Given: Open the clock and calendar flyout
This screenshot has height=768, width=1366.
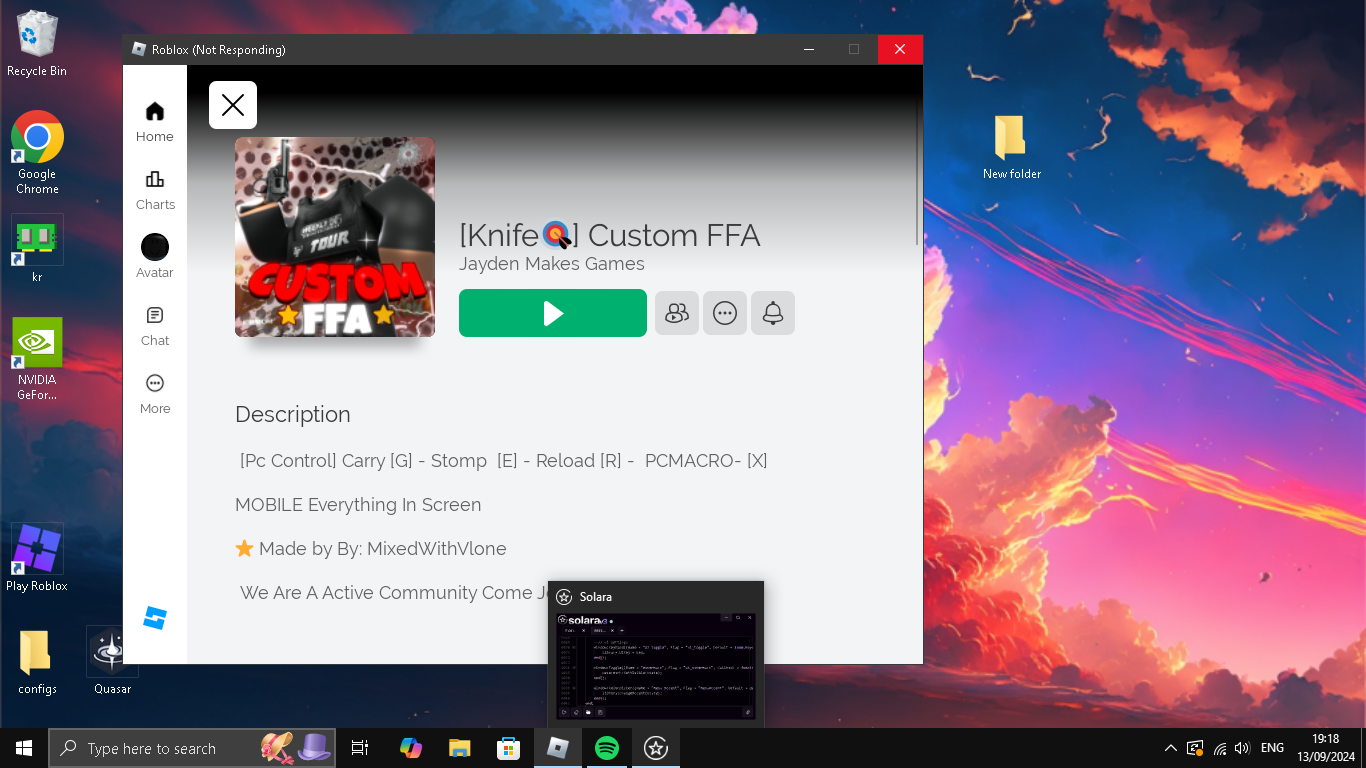Looking at the screenshot, I should (1326, 748).
